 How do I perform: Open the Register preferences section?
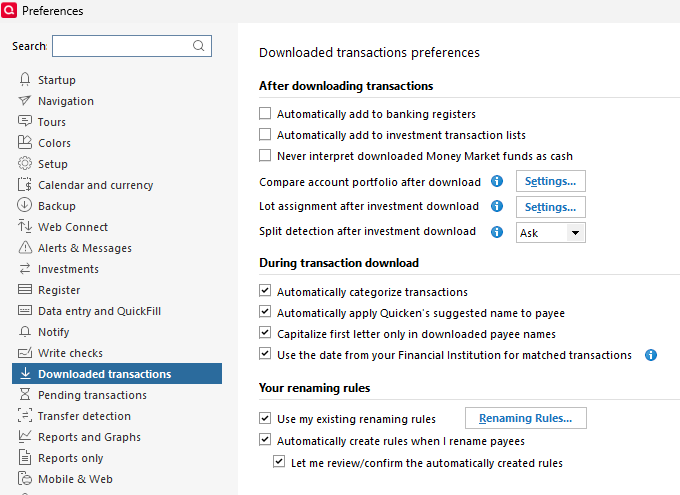coord(59,290)
